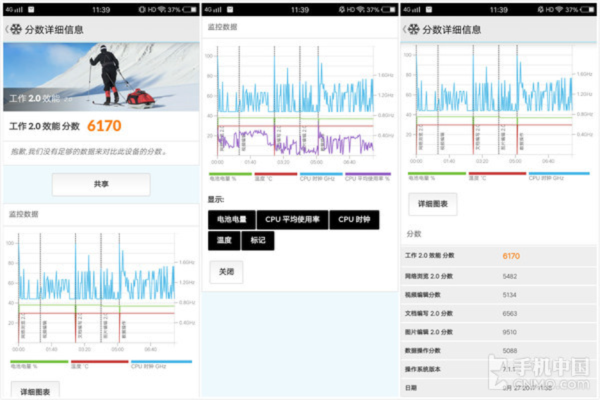Click the 关闭 close button
This screenshot has width=600, height=400.
pos(226,272)
